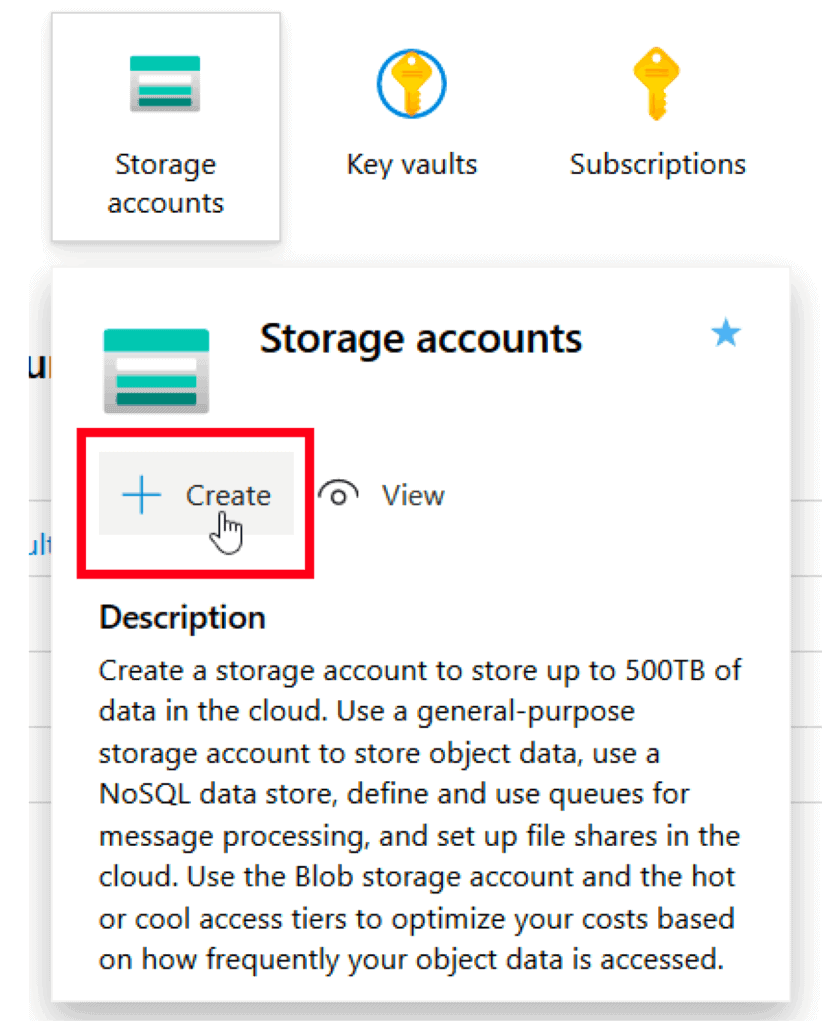Click the Storage accounts tile icon
This screenshot has height=1024, width=822.
(165, 84)
